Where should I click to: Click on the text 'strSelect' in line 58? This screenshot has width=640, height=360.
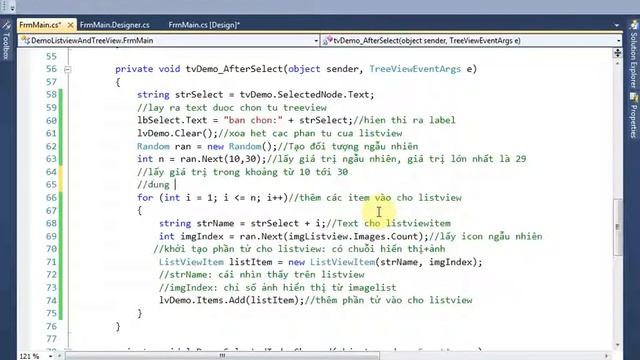click(x=199, y=95)
